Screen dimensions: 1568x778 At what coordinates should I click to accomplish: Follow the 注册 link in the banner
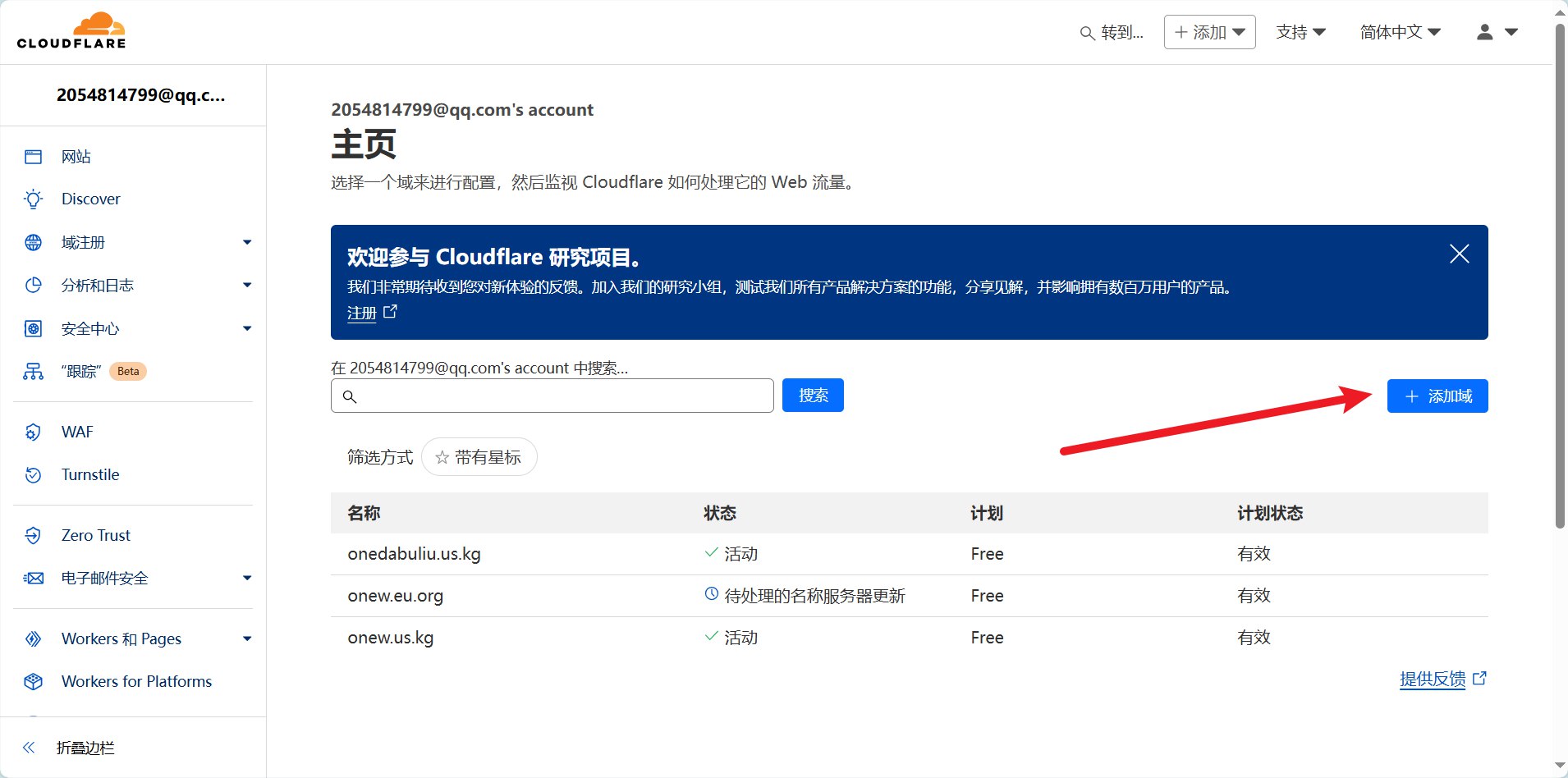361,313
